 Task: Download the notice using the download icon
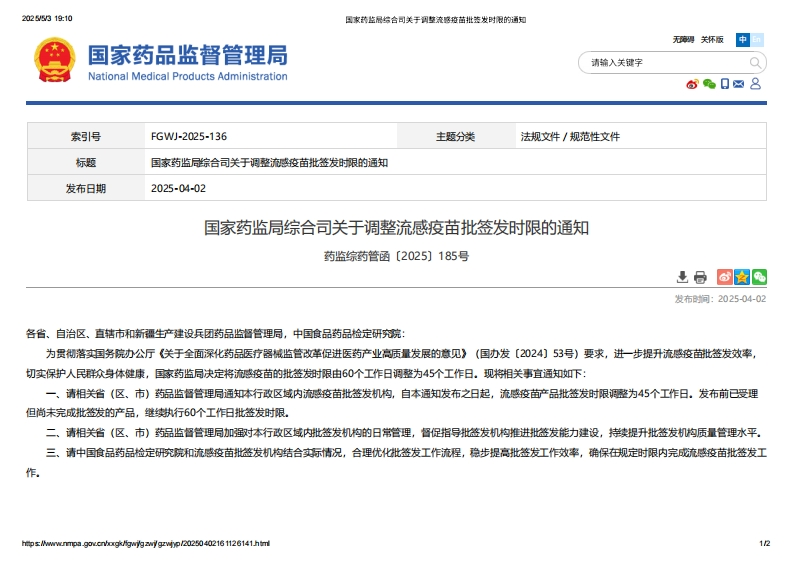point(682,277)
